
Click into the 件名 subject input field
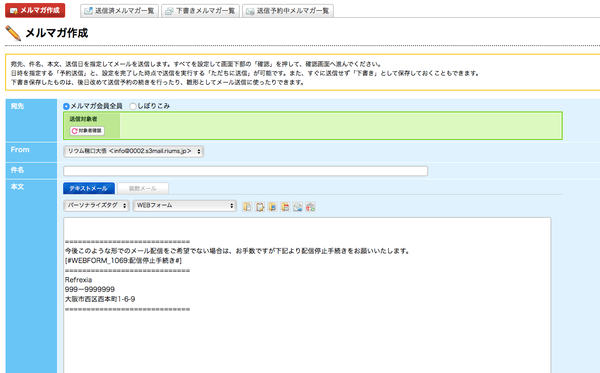point(245,171)
